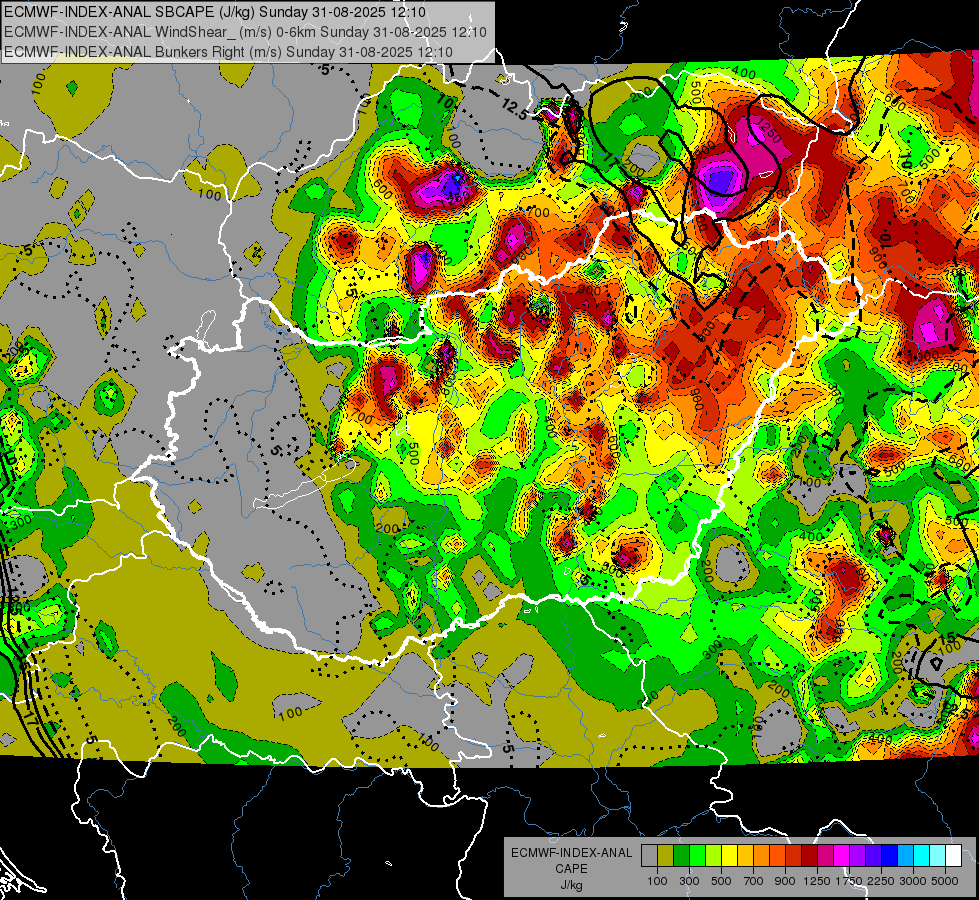Select the pure blue swatch after 2250
Viewport: 979px width, 900px height.
[x=890, y=856]
